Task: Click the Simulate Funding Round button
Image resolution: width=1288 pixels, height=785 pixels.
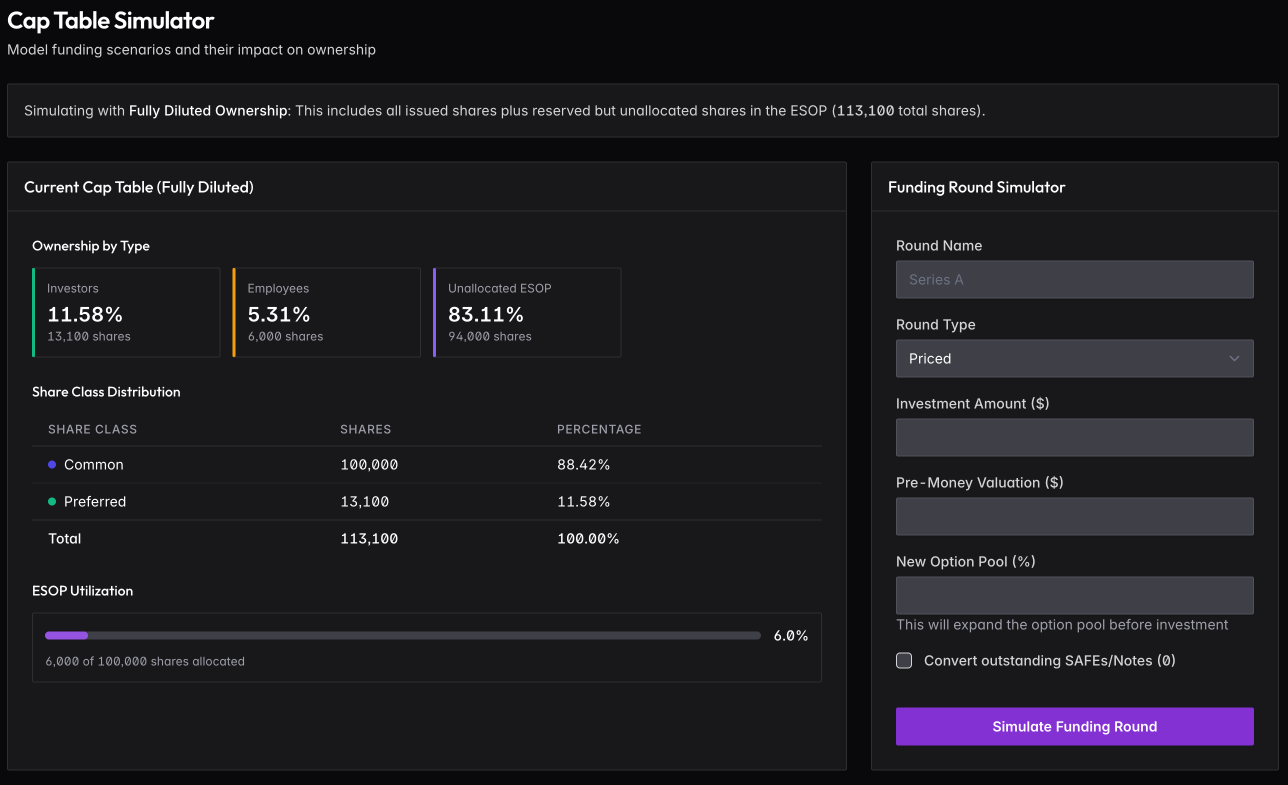Action: 1074,727
